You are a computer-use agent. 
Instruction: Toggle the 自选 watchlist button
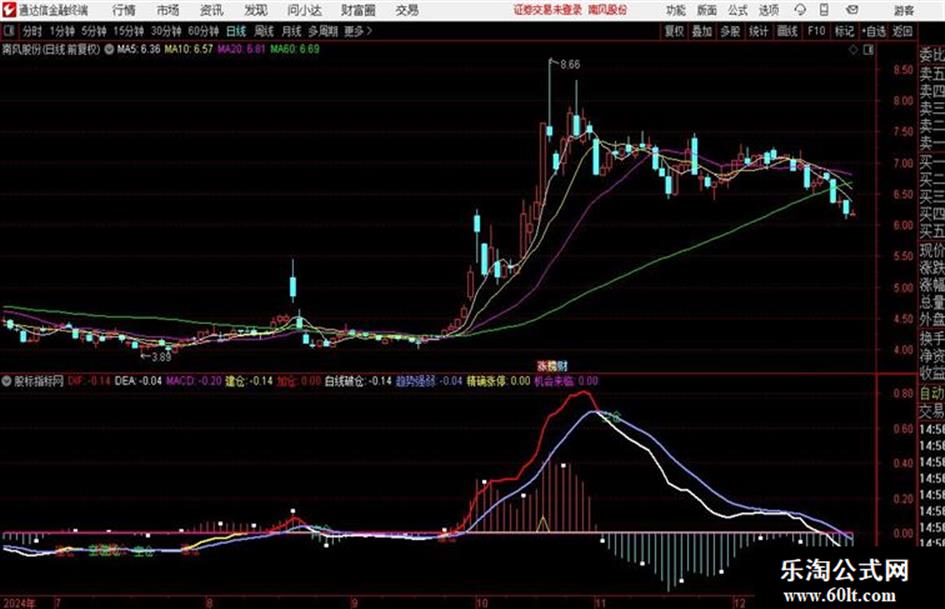(x=874, y=31)
